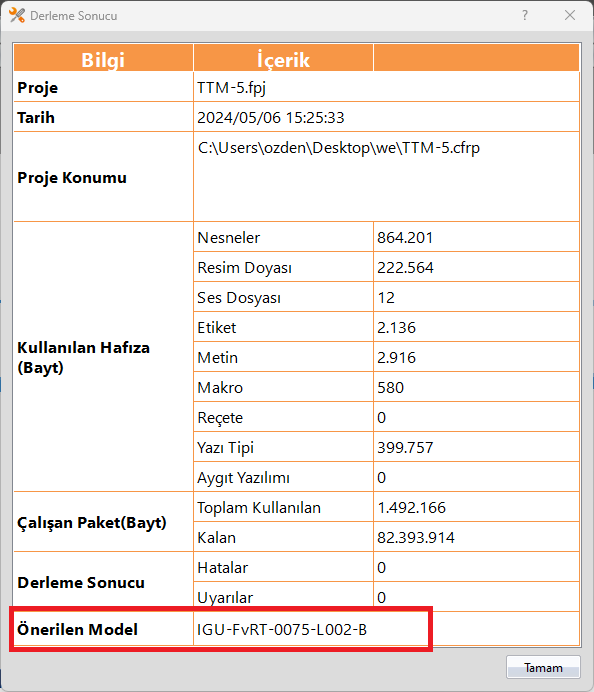This screenshot has height=692, width=594.
Task: Click the help question mark button
Action: pyautogui.click(x=525, y=15)
